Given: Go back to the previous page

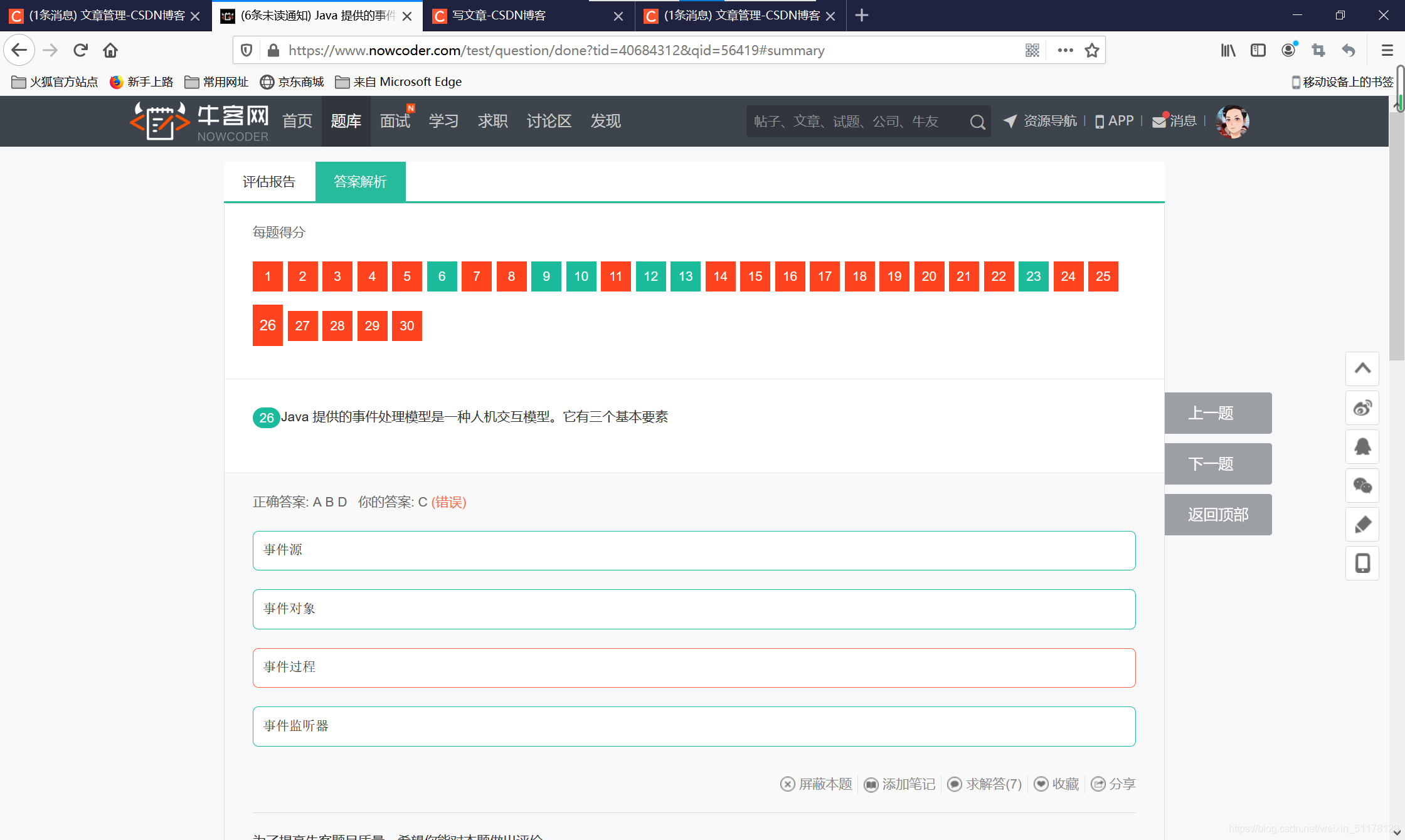Looking at the screenshot, I should point(19,50).
